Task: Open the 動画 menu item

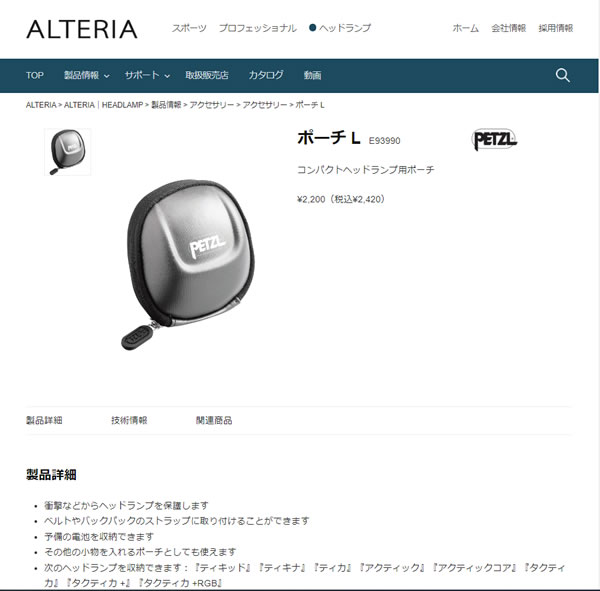Action: pyautogui.click(x=313, y=75)
